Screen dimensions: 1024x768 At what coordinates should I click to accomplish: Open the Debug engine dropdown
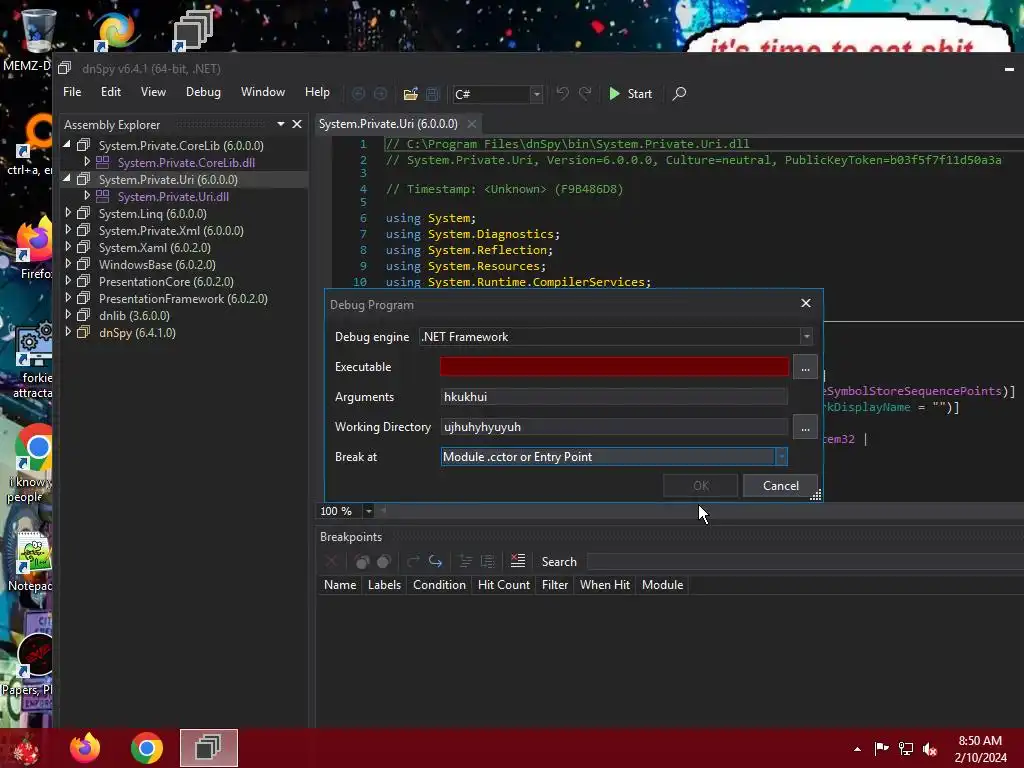pyautogui.click(x=616, y=336)
